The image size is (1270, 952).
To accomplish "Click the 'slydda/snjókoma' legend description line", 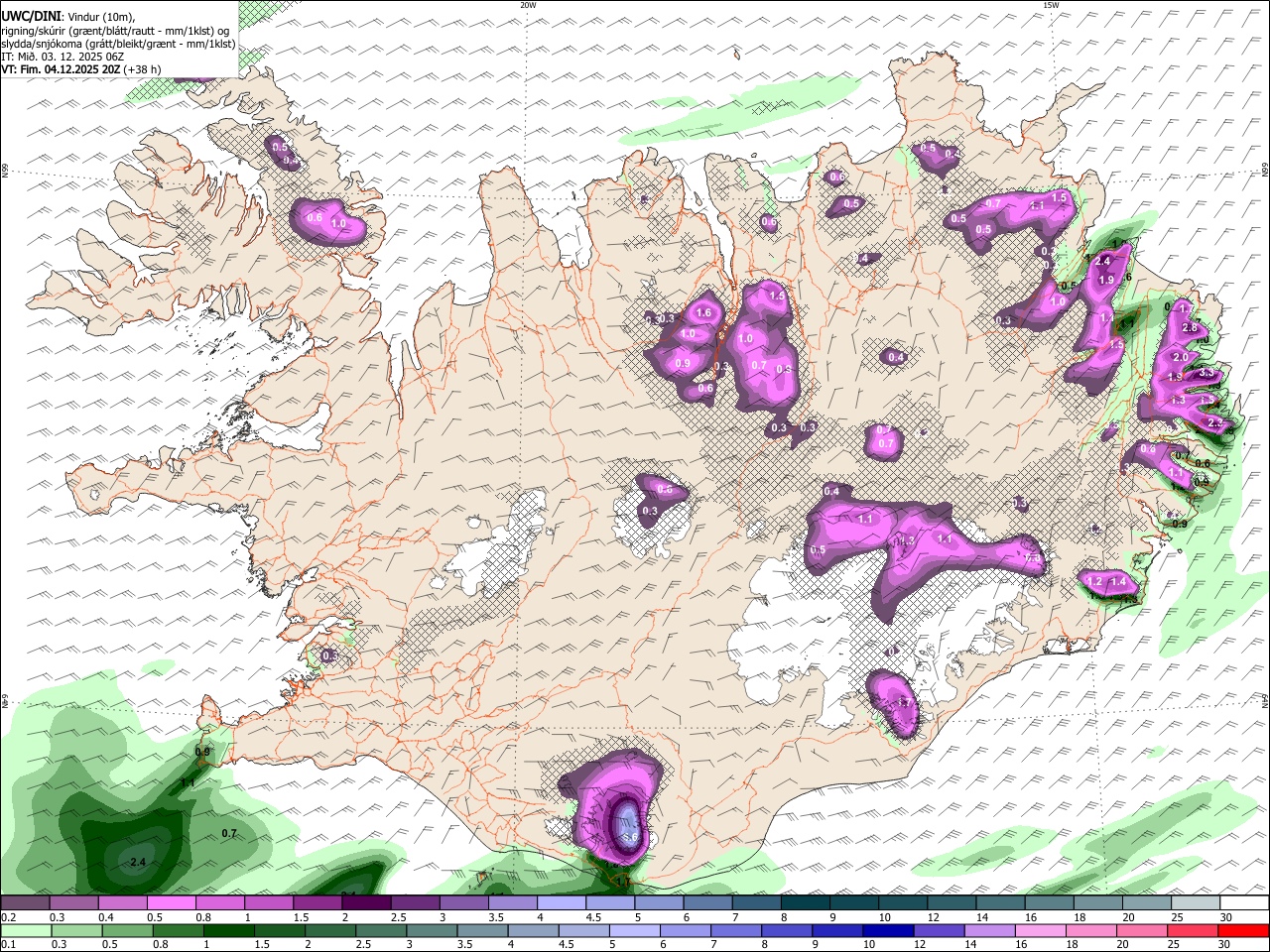I will tap(118, 43).
